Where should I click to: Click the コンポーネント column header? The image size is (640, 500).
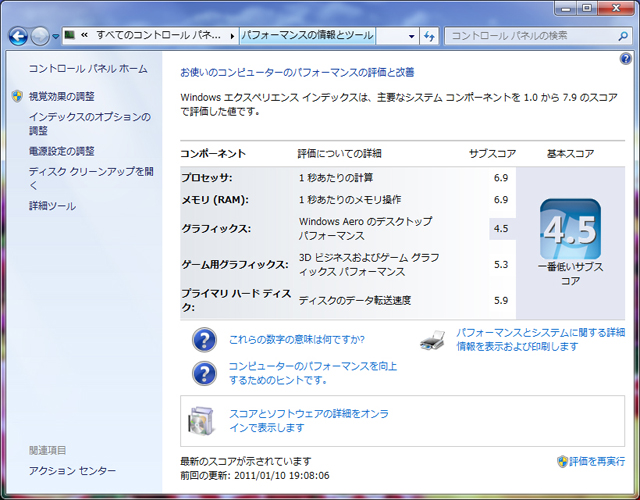213,154
